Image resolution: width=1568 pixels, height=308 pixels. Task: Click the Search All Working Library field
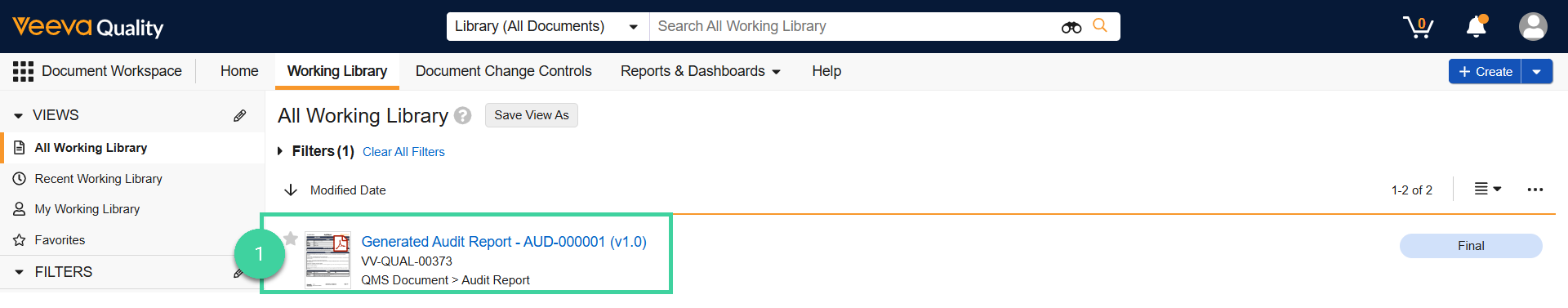(853, 26)
